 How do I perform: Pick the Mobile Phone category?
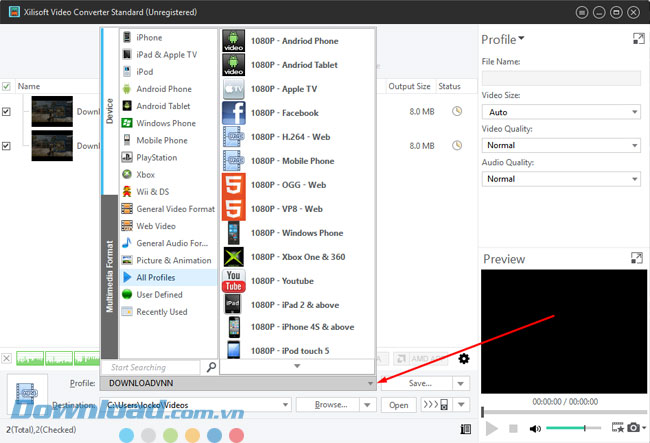[168, 140]
